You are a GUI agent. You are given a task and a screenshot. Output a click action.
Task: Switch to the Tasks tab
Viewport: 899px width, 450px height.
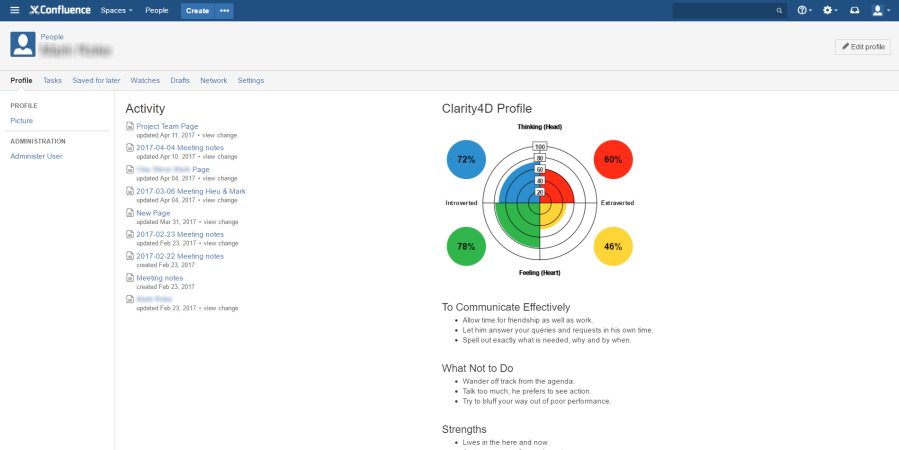pos(52,81)
